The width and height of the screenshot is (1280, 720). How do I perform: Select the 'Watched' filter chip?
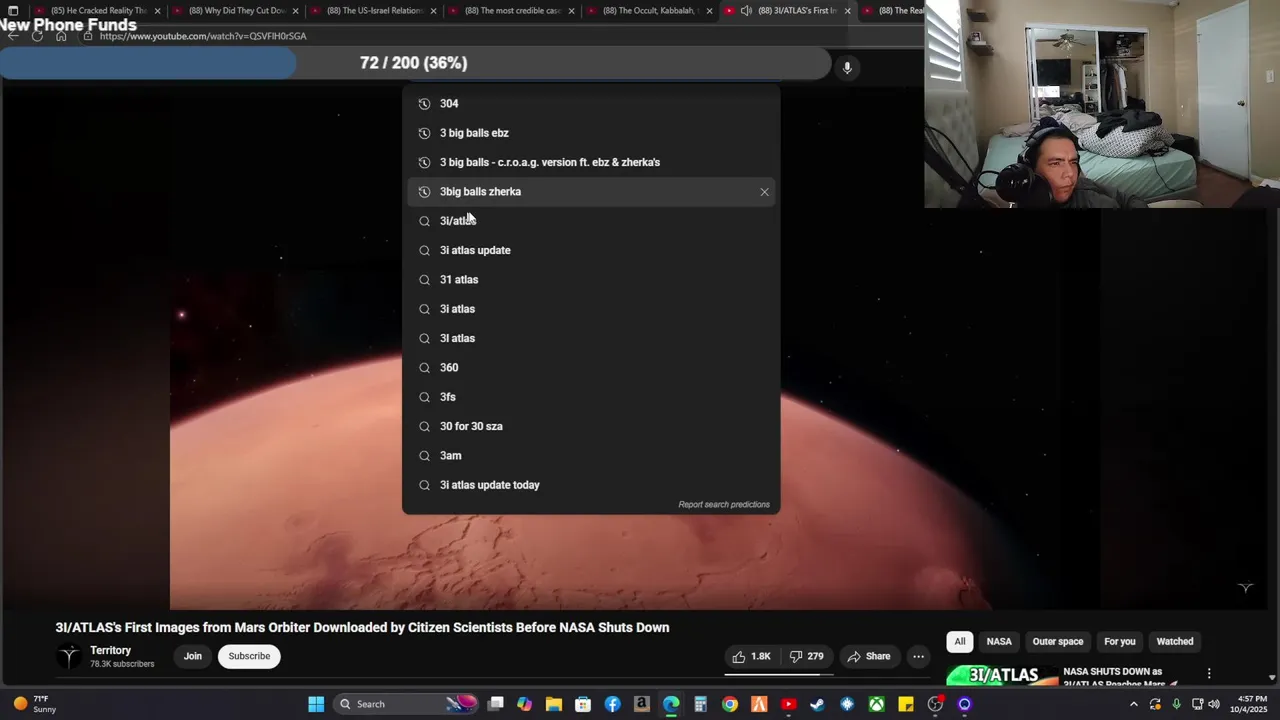pyautogui.click(x=1175, y=642)
